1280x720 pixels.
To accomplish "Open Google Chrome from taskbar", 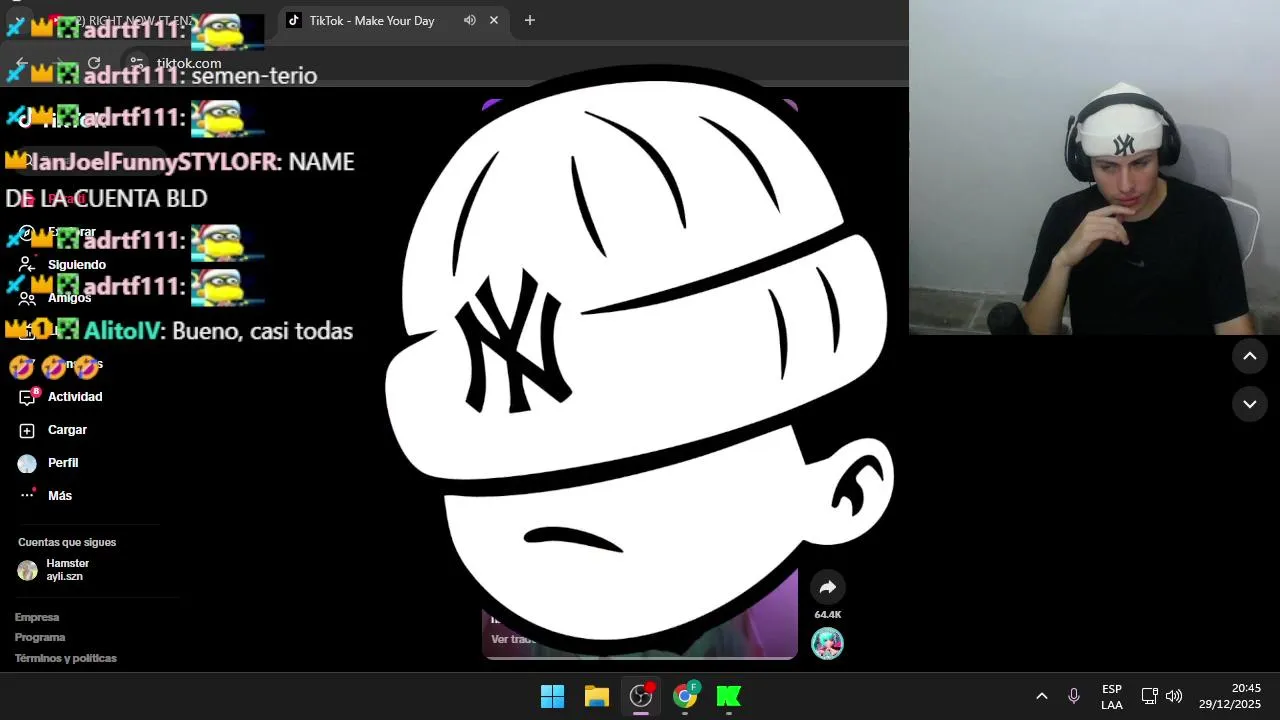I will (685, 696).
